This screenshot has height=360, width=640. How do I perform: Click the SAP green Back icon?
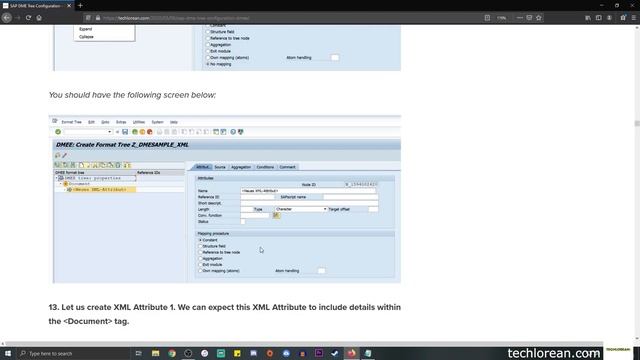click(x=135, y=132)
